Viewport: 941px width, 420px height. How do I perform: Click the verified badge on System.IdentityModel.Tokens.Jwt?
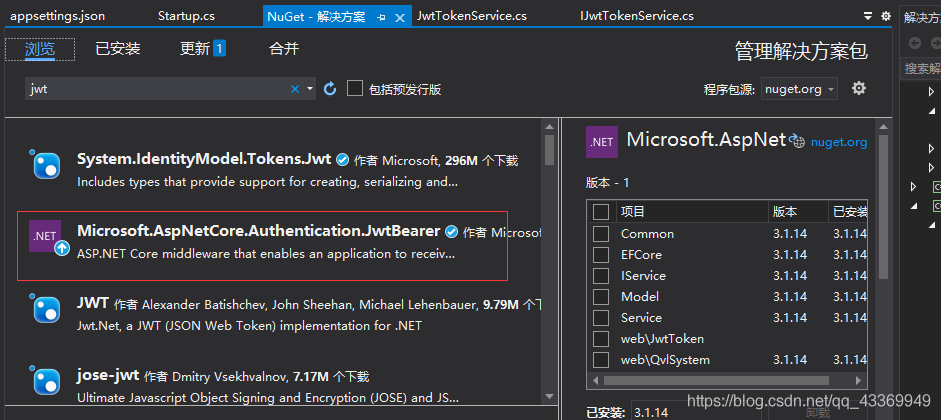tap(343, 160)
